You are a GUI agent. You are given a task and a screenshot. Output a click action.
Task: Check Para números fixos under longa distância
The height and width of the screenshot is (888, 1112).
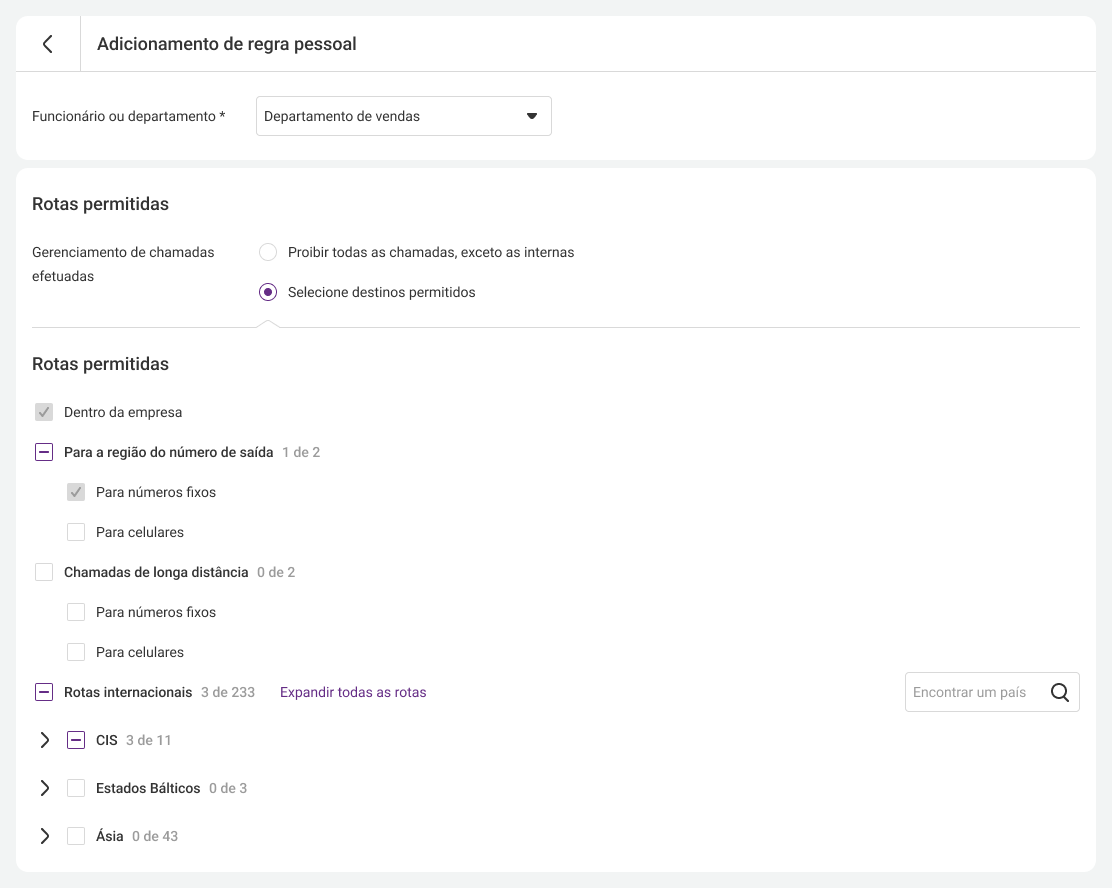point(76,612)
